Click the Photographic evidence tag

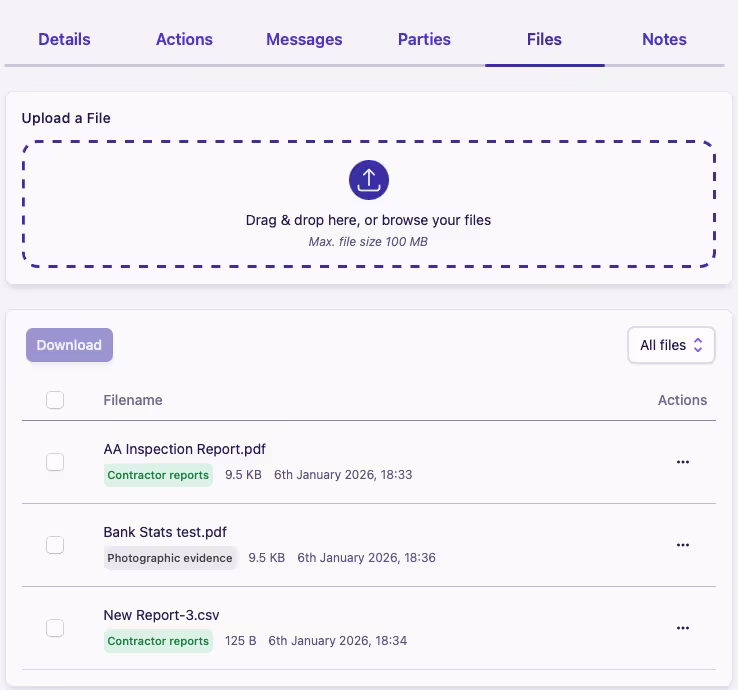[170, 558]
